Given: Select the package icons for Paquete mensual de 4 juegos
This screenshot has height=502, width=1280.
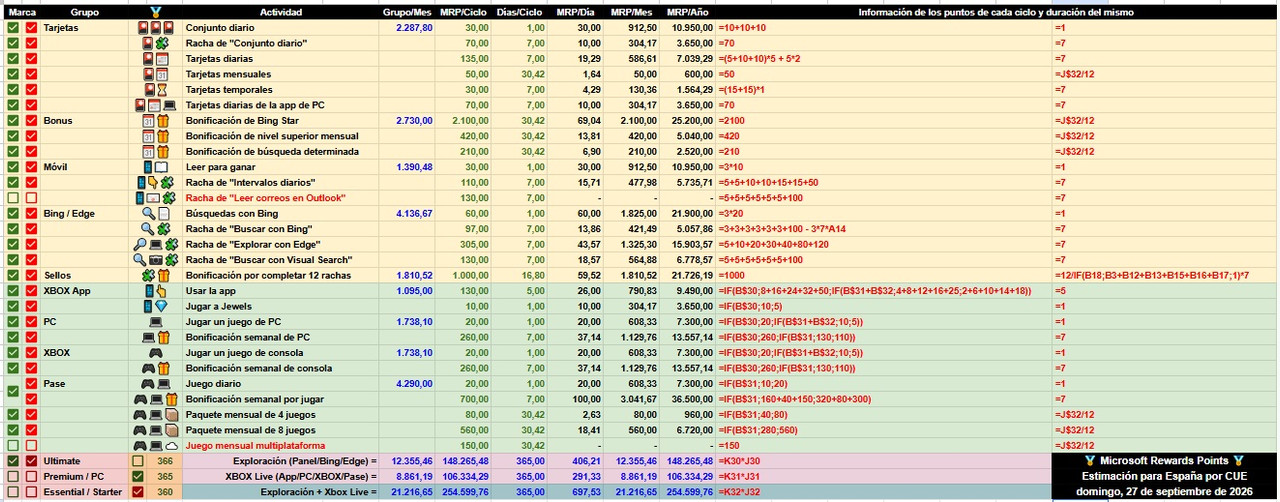Looking at the screenshot, I should click(x=155, y=414).
